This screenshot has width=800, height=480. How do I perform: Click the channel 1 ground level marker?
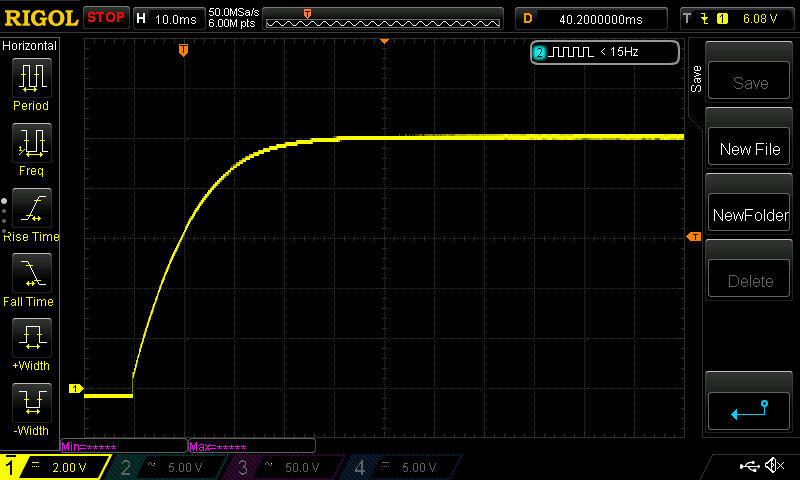coord(76,389)
